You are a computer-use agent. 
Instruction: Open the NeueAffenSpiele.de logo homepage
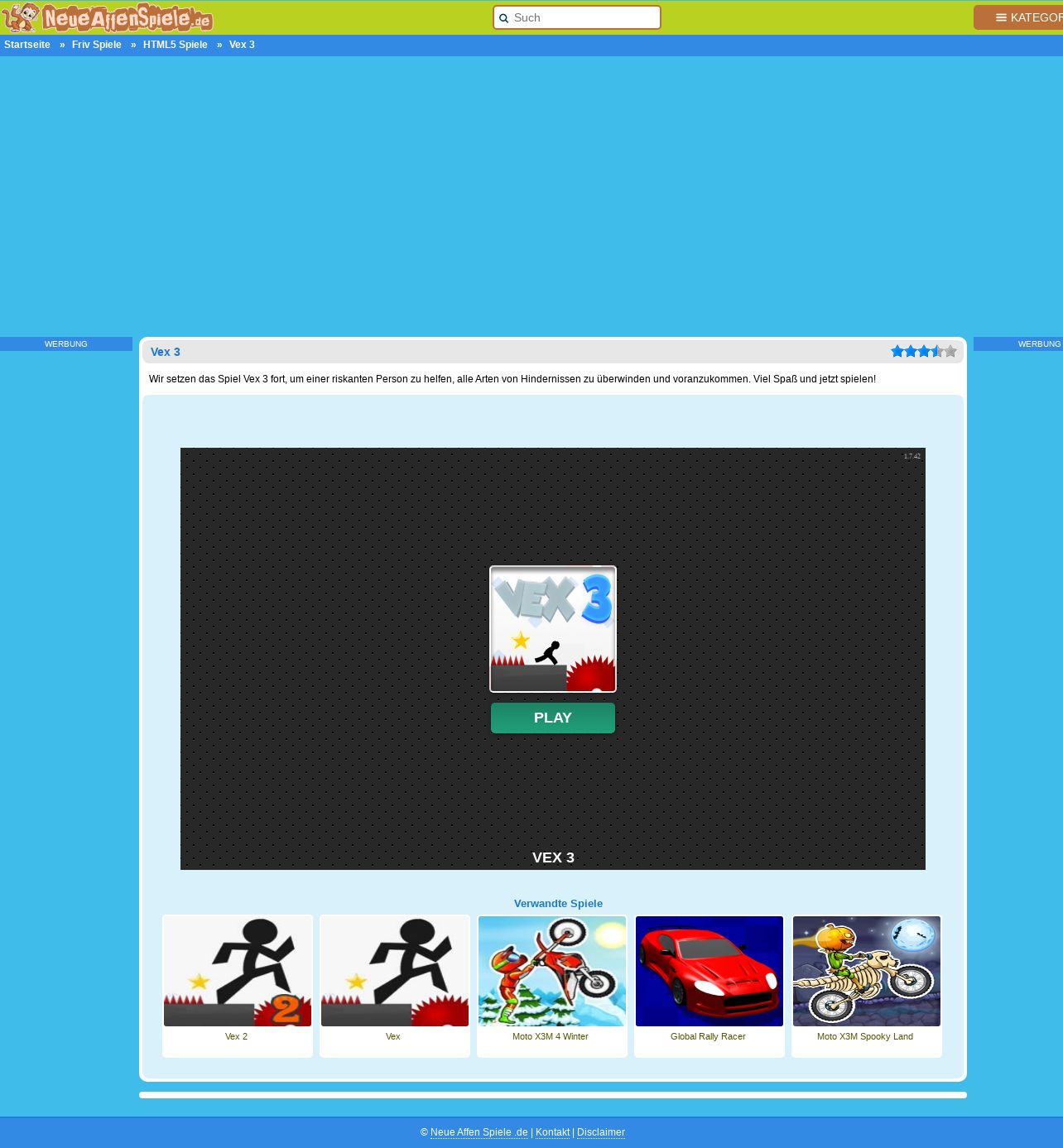coord(108,17)
